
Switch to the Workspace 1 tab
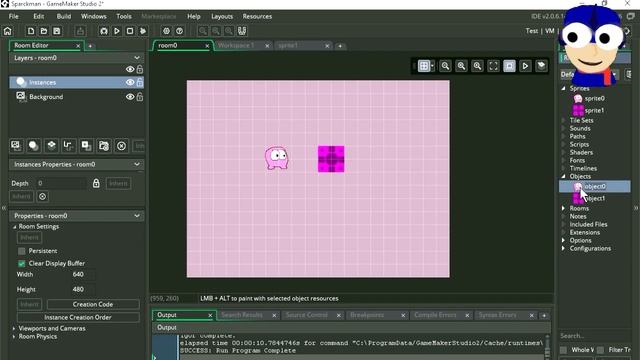pos(236,46)
